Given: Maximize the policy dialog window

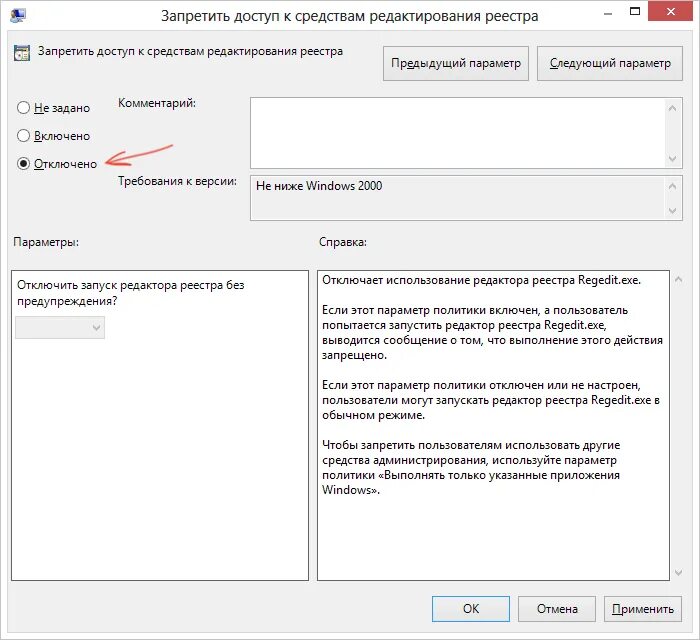Looking at the screenshot, I should (635, 12).
